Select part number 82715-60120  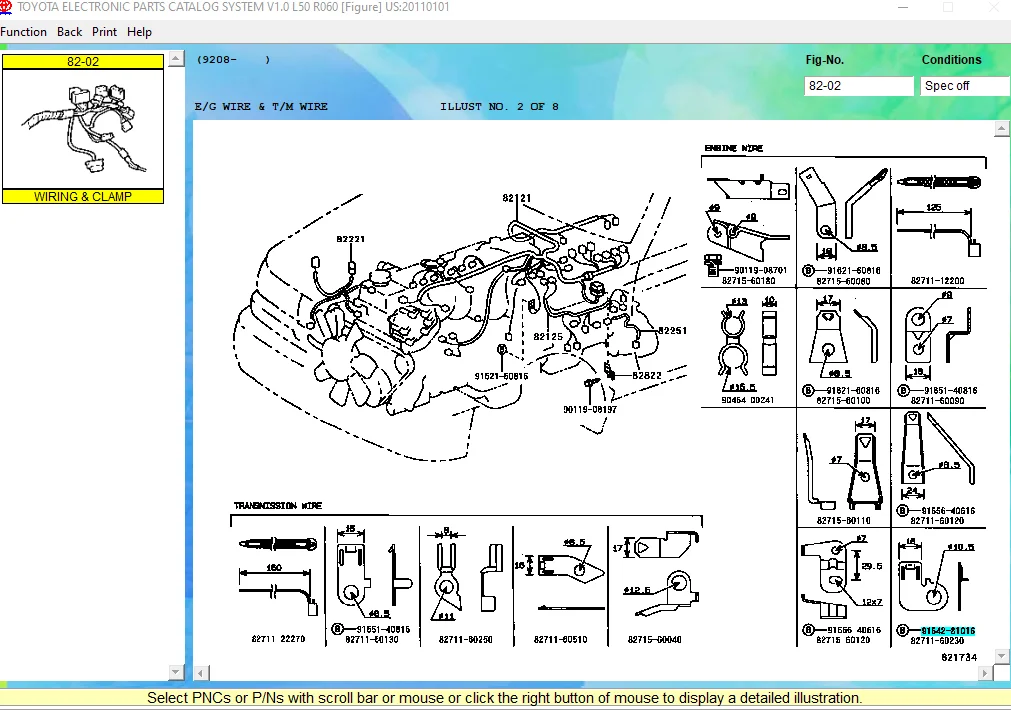coord(843,640)
